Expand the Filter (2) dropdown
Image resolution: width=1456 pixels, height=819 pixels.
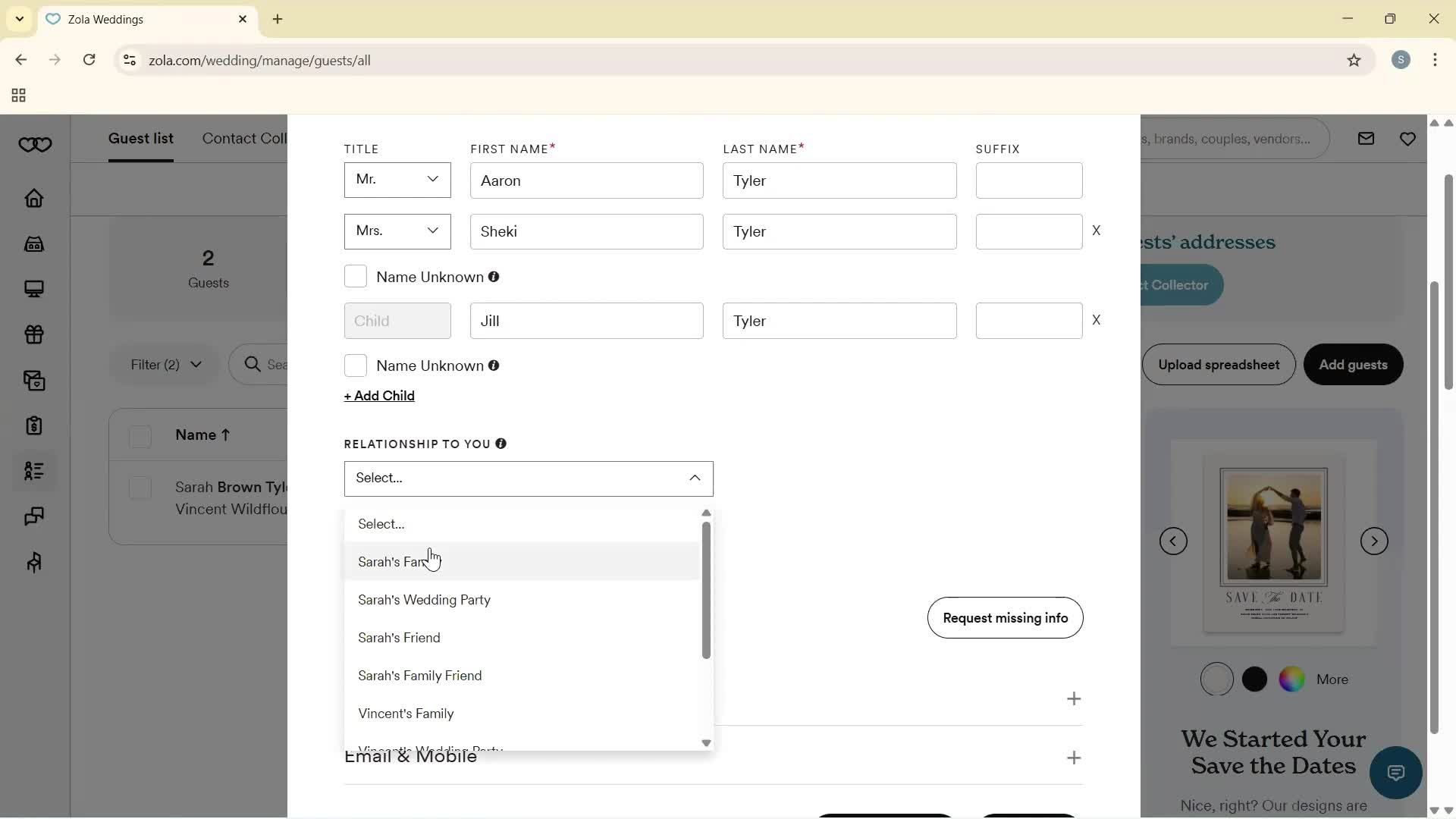(164, 365)
